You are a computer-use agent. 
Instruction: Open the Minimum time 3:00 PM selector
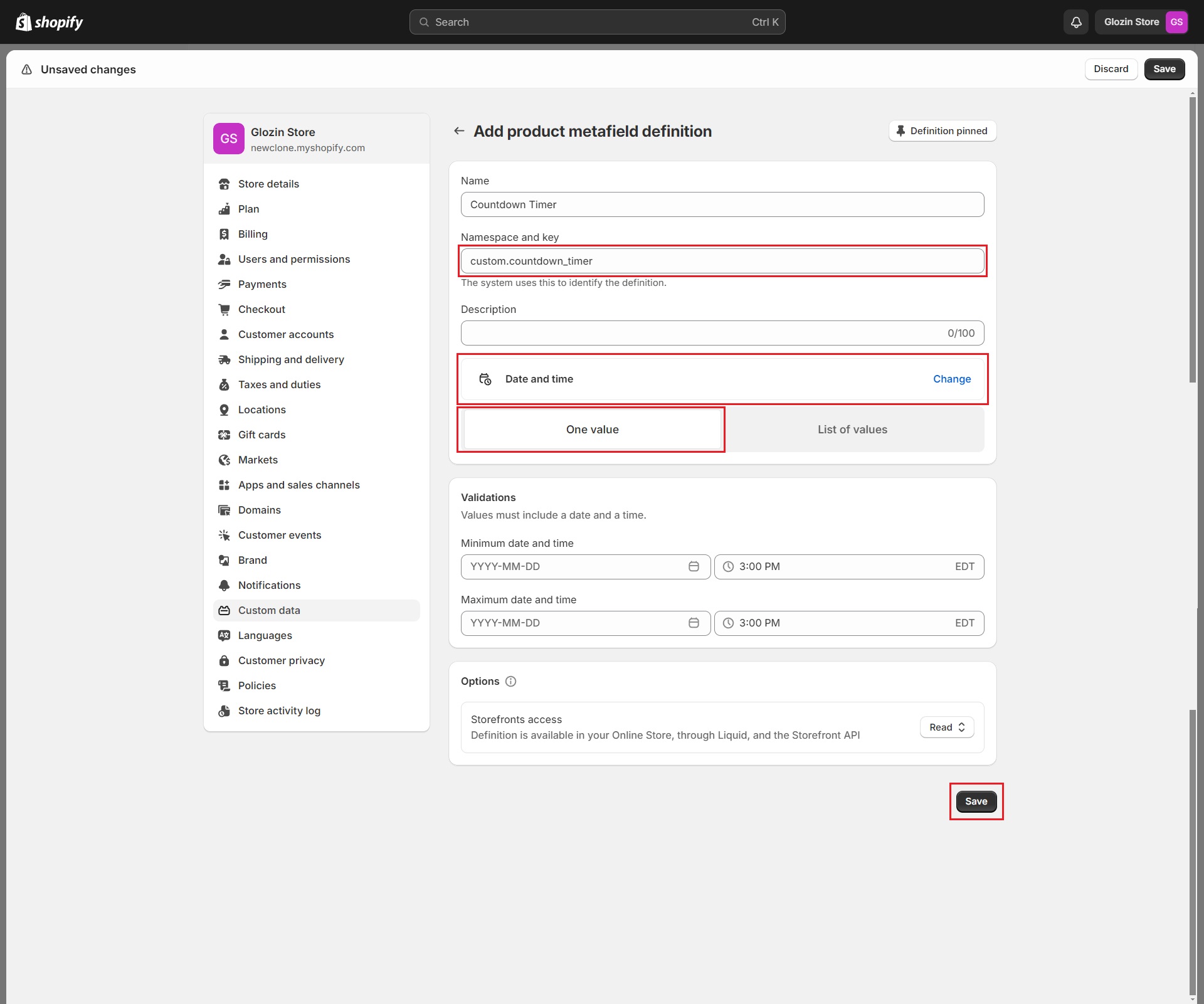point(848,567)
